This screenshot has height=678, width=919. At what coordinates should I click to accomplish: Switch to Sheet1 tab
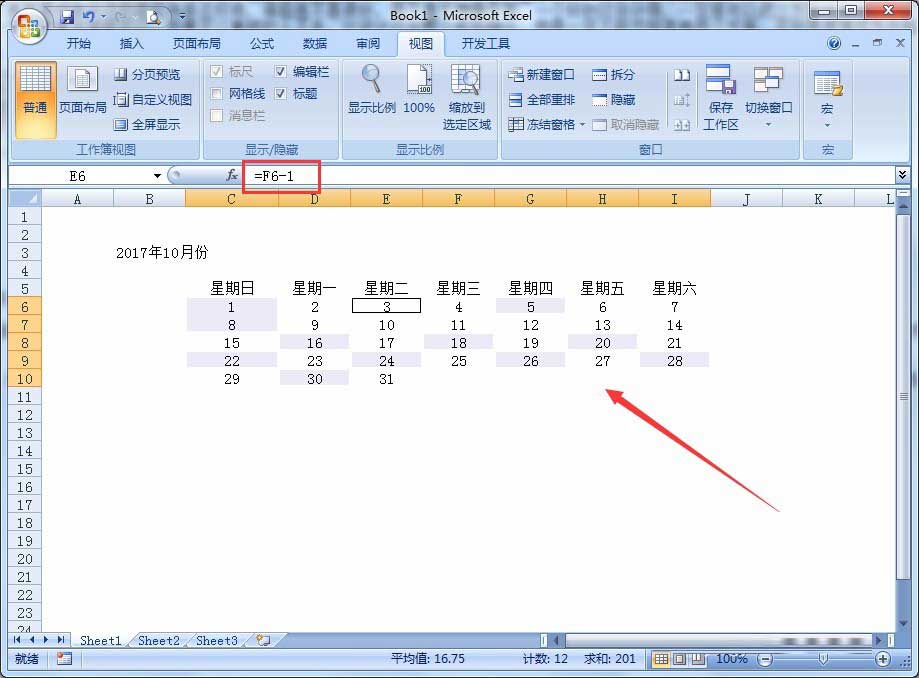pyautogui.click(x=100, y=640)
